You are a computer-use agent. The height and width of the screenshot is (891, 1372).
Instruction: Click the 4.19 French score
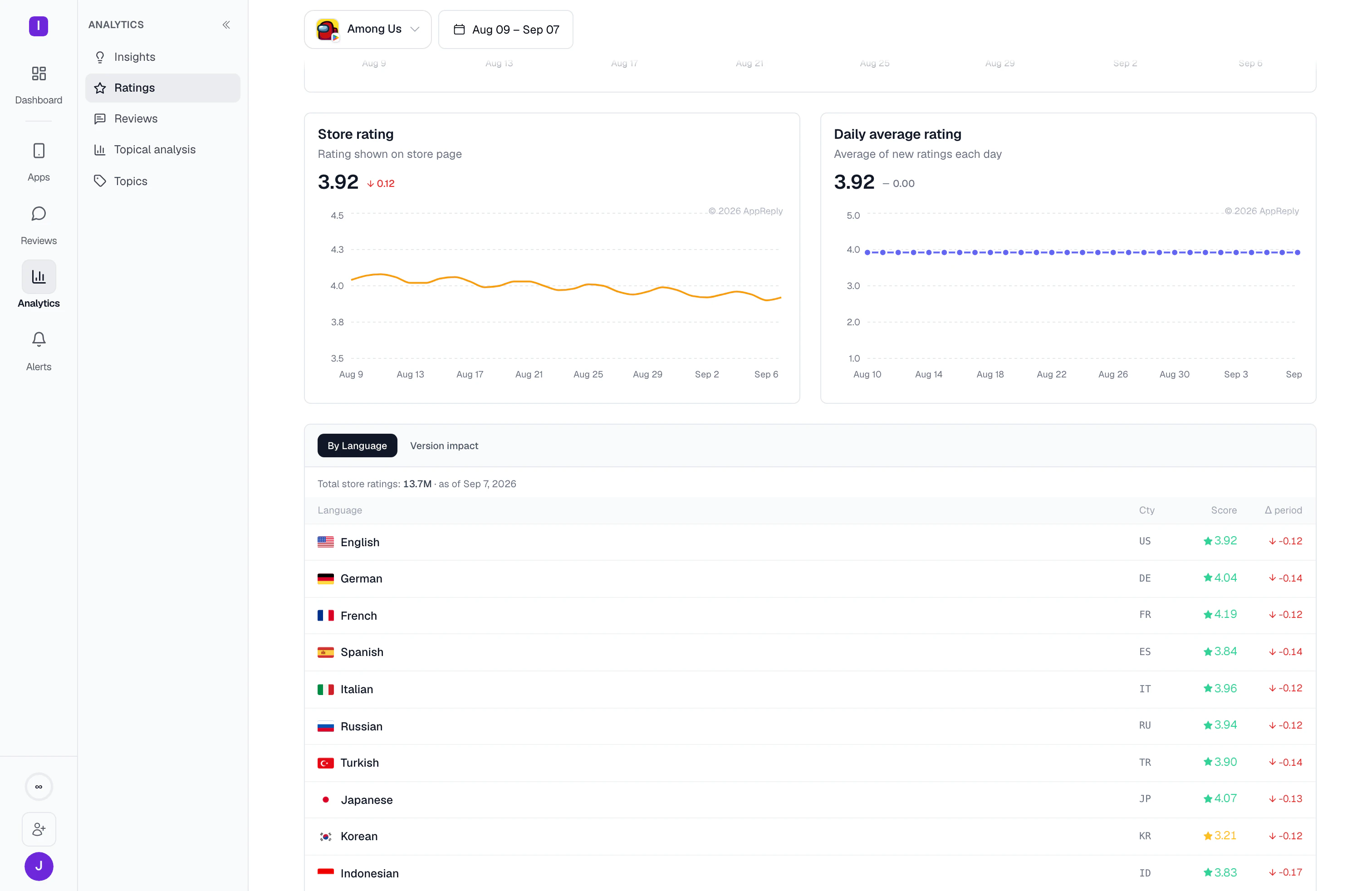click(1225, 614)
